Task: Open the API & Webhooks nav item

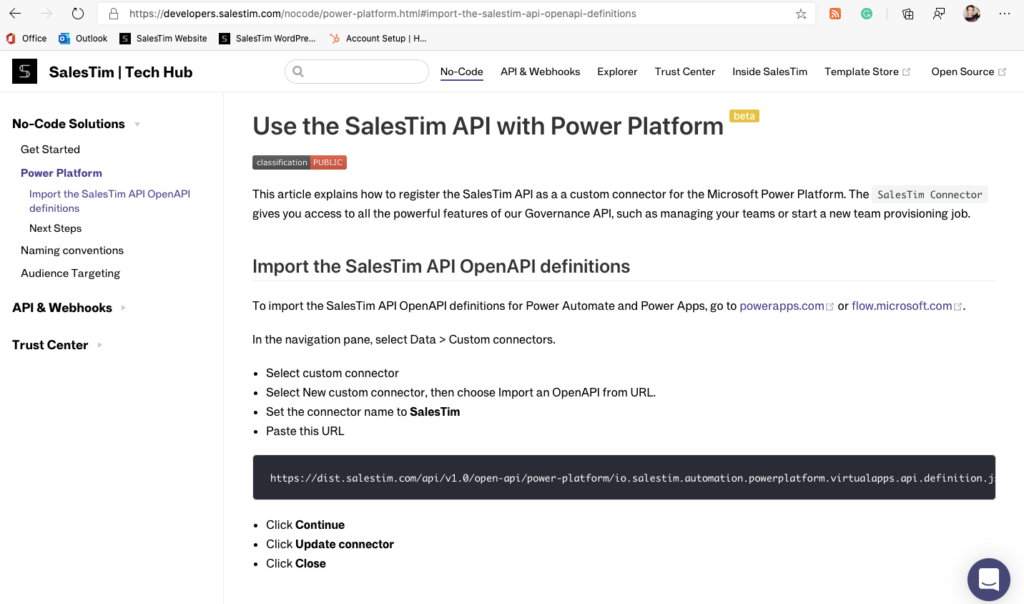Action: pos(540,72)
